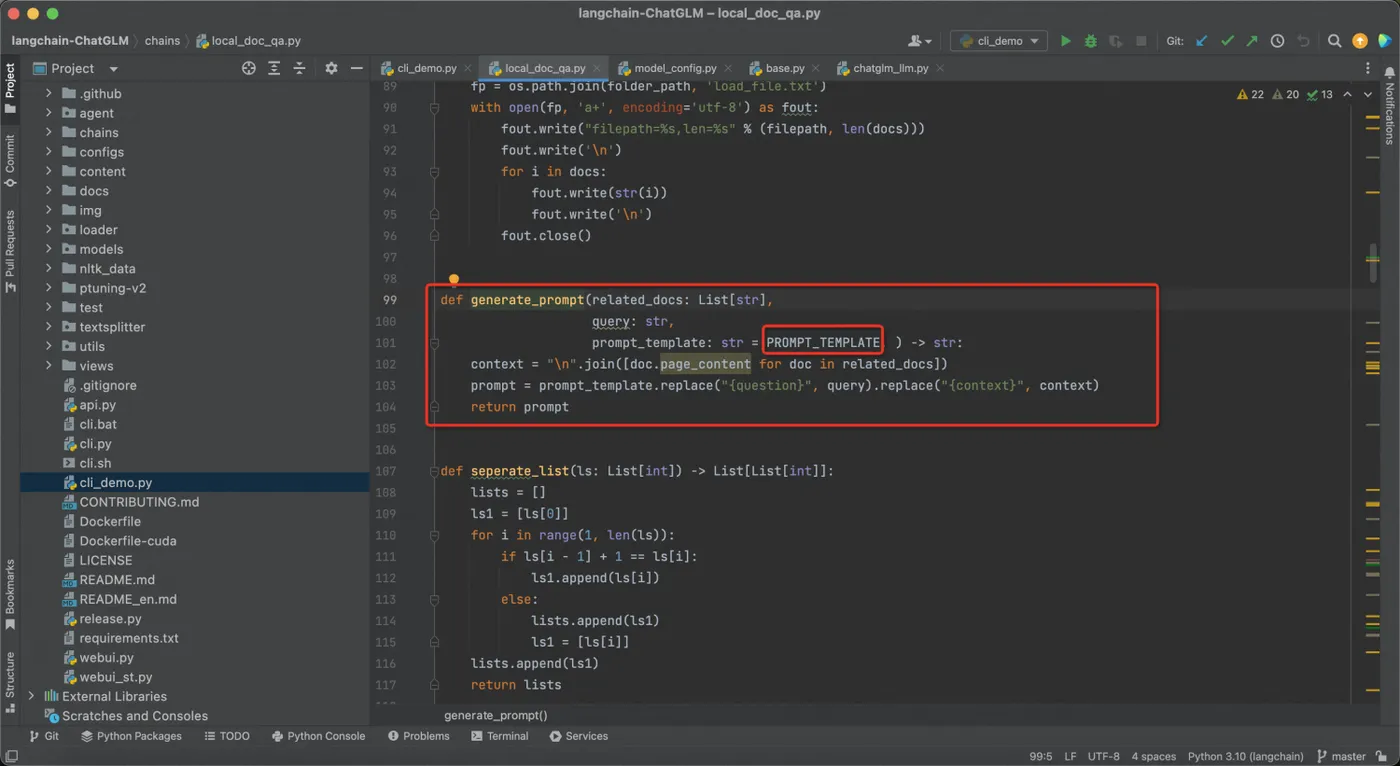Expand the ptuning-v2 folder
Image resolution: width=1400 pixels, height=766 pixels.
click(x=48, y=288)
